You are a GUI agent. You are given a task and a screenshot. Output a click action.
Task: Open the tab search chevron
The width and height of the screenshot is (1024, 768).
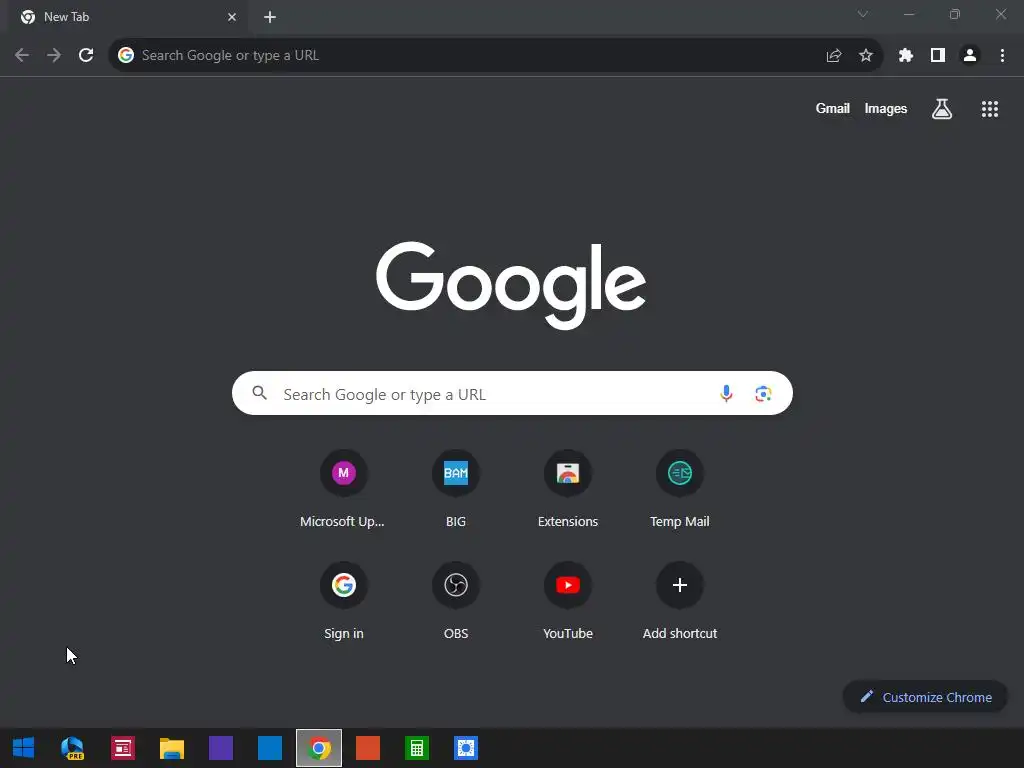[x=863, y=14]
